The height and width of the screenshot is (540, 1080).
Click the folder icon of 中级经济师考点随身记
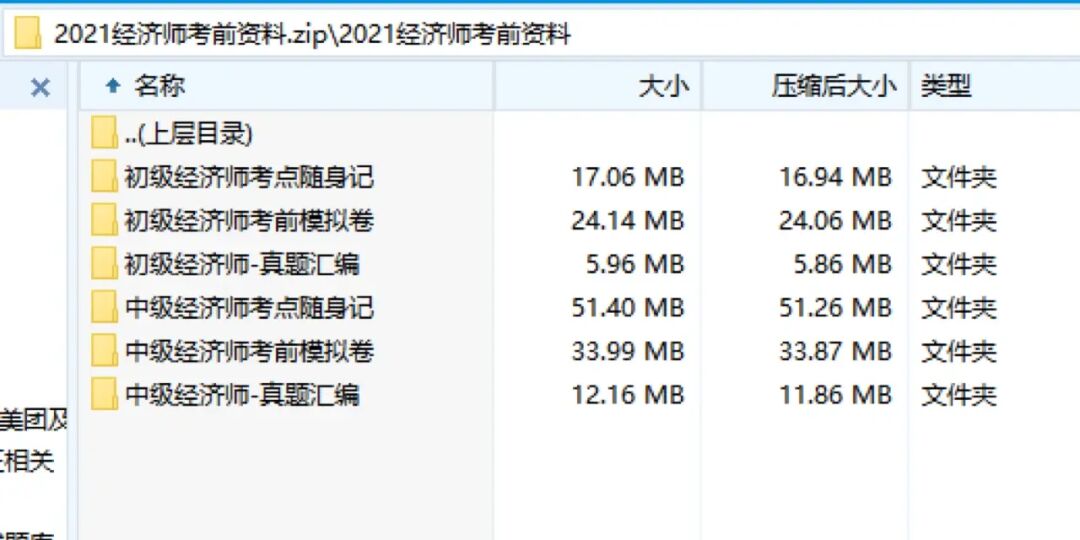point(104,307)
